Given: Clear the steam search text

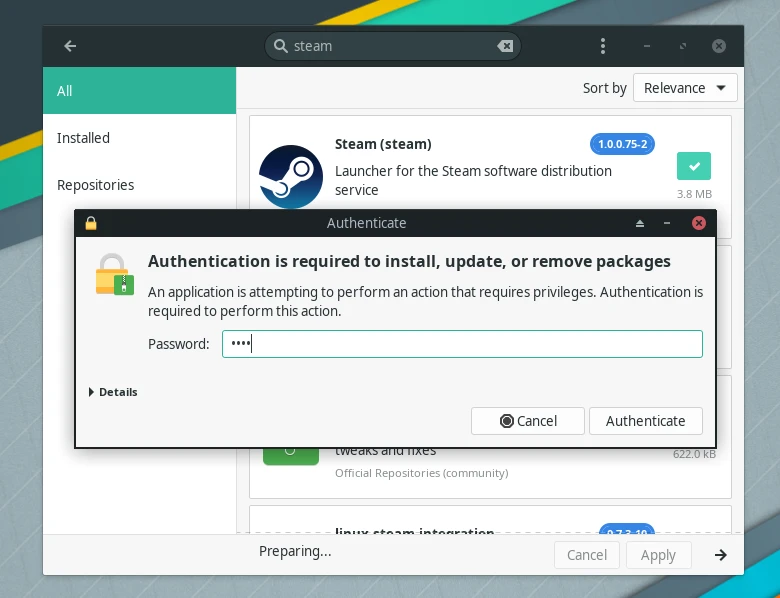Looking at the screenshot, I should pyautogui.click(x=505, y=46).
